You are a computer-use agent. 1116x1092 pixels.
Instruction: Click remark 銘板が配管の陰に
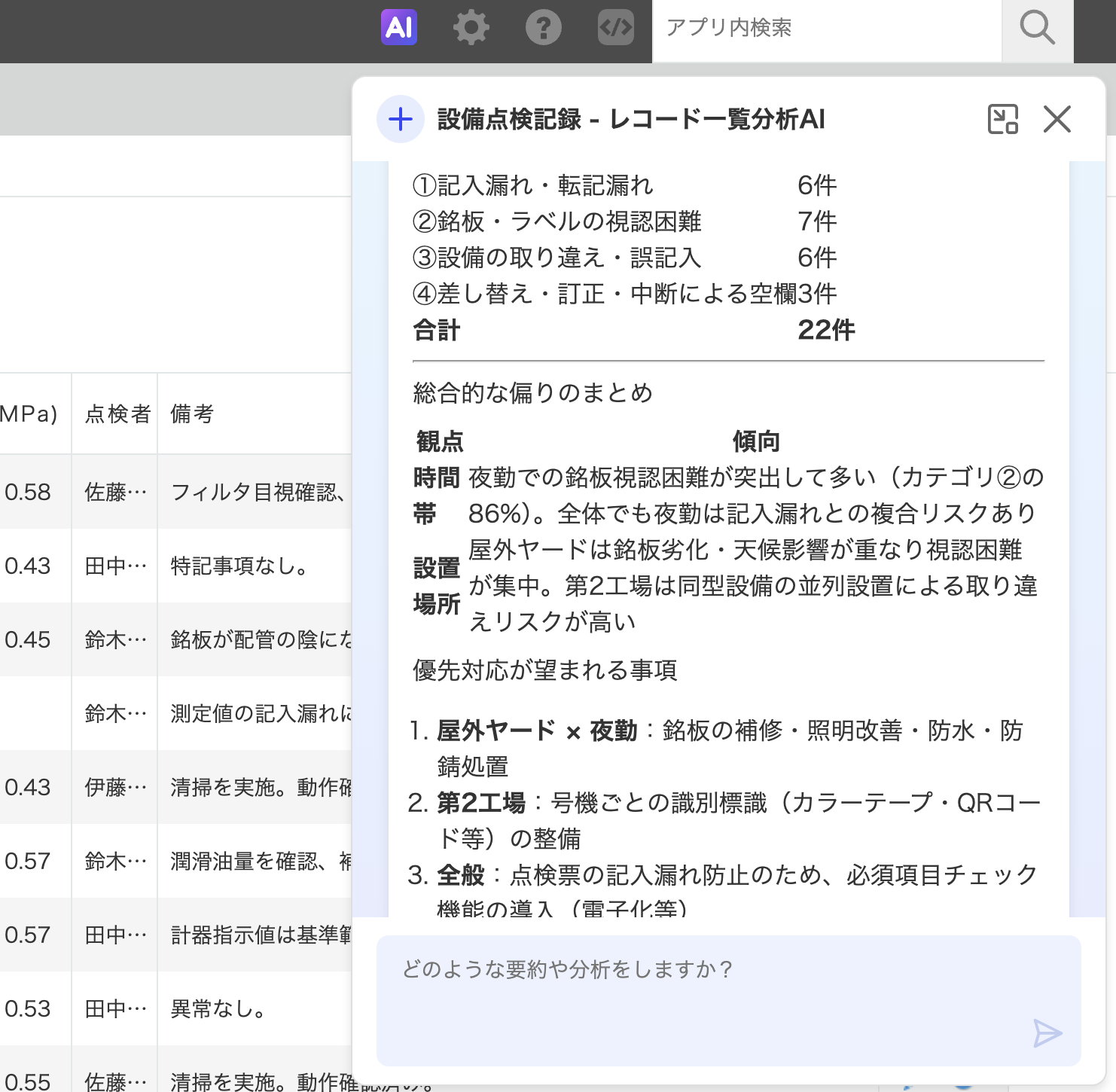(x=261, y=640)
